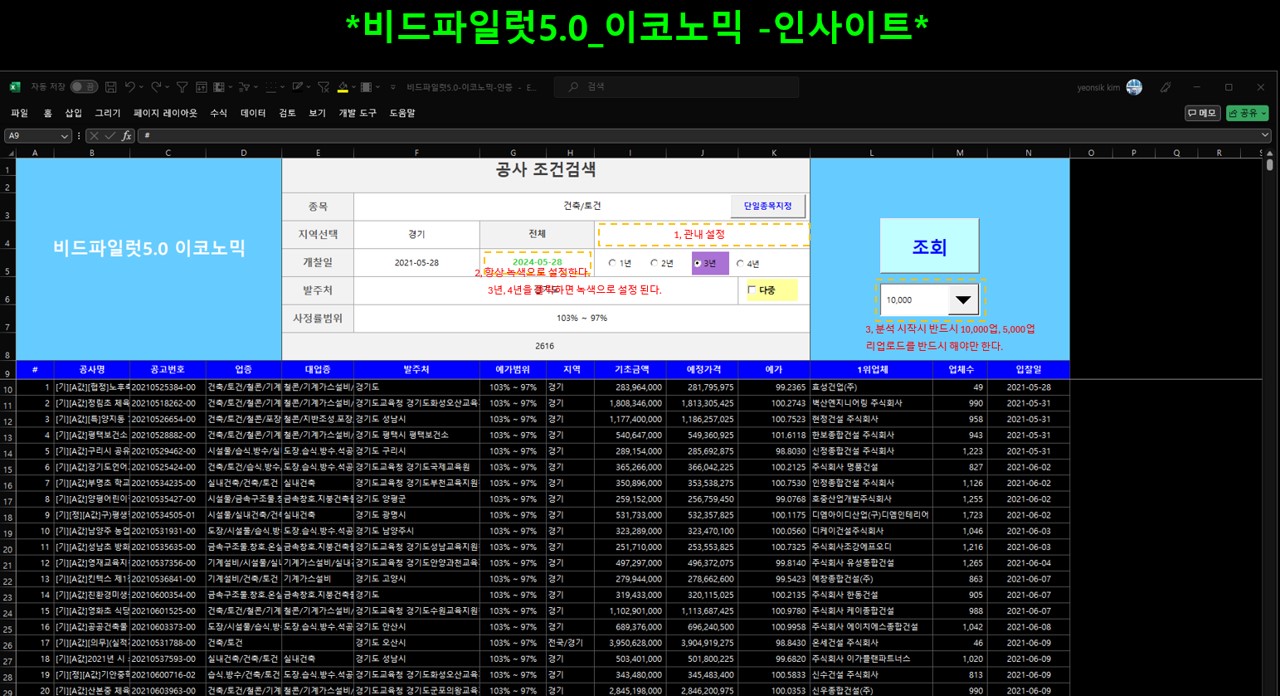Open the borders dropdown arrow

point(282,87)
